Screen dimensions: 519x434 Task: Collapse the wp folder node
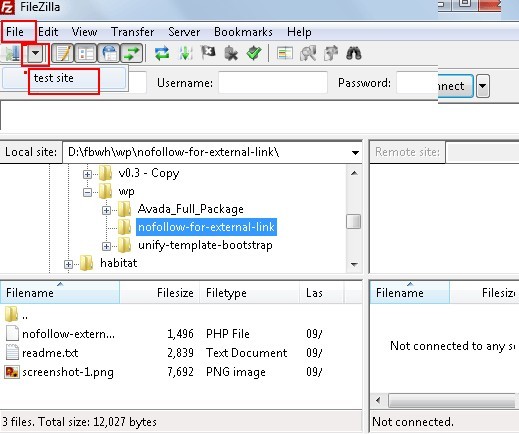[87, 192]
